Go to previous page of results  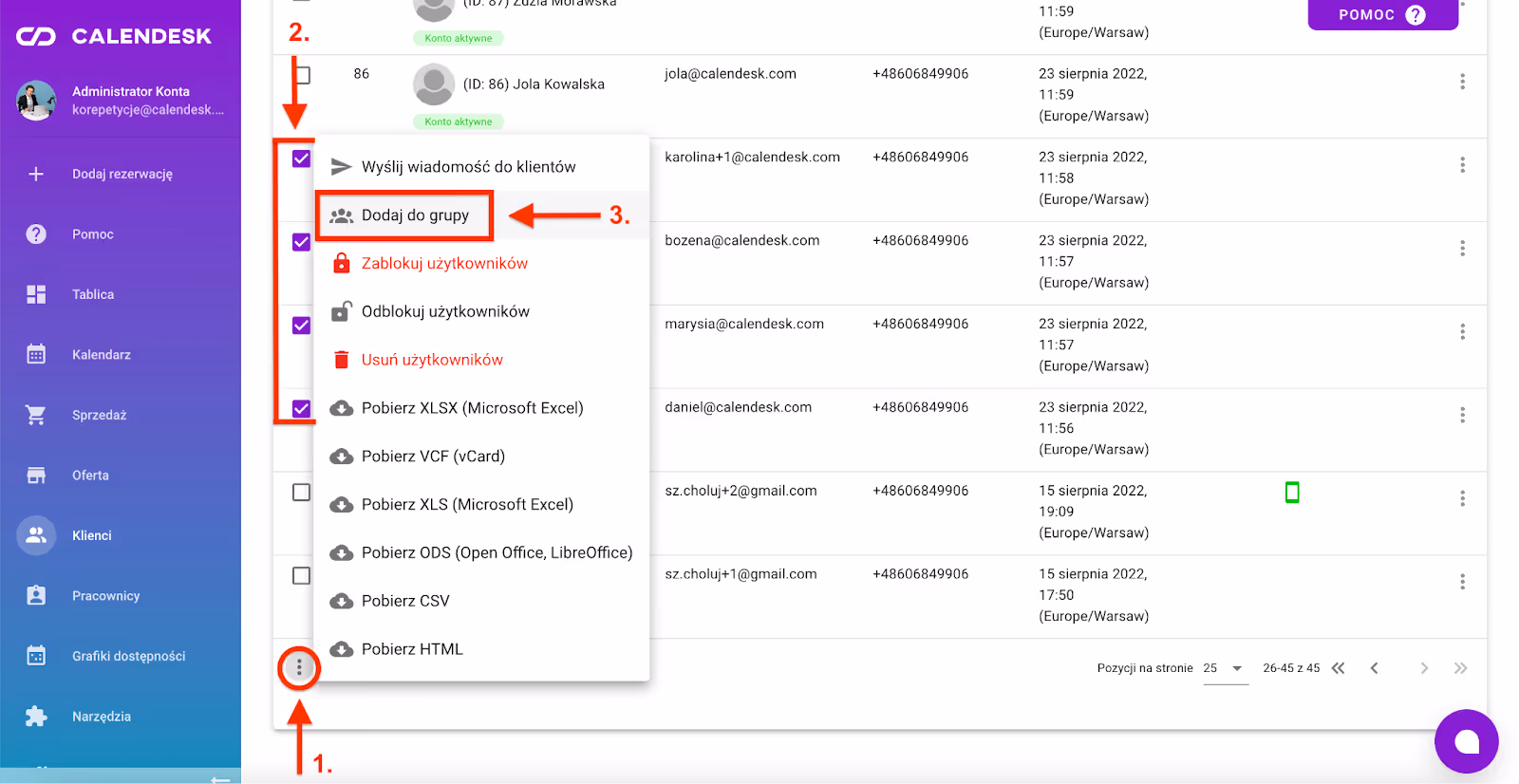click(x=1374, y=668)
